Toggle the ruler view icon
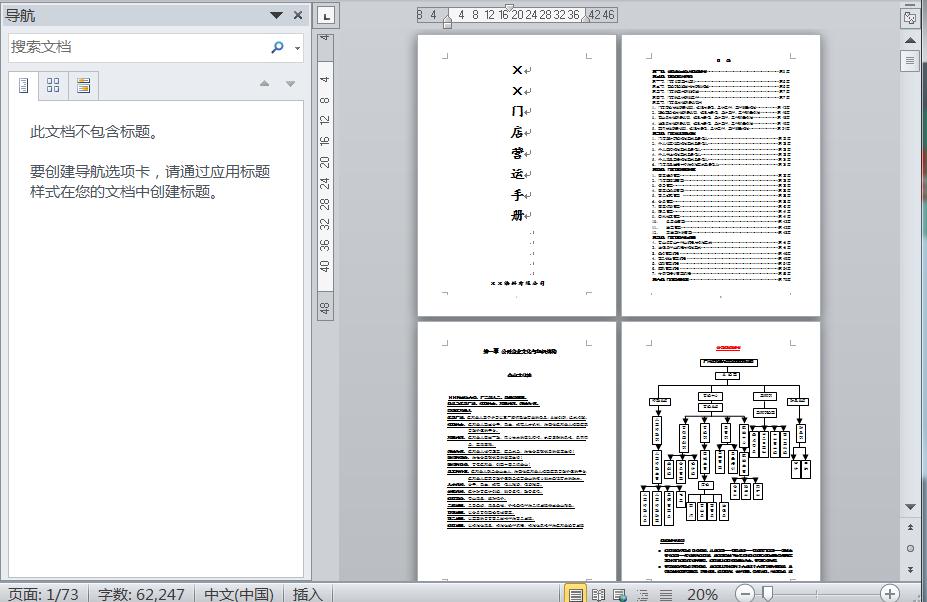This screenshot has width=927, height=602. point(910,18)
